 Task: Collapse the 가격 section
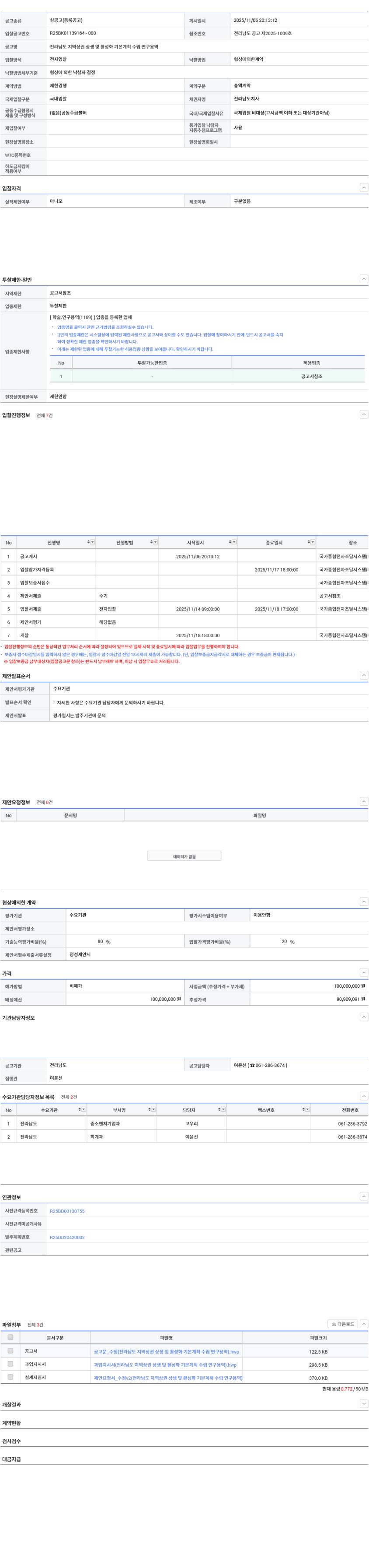[x=363, y=973]
